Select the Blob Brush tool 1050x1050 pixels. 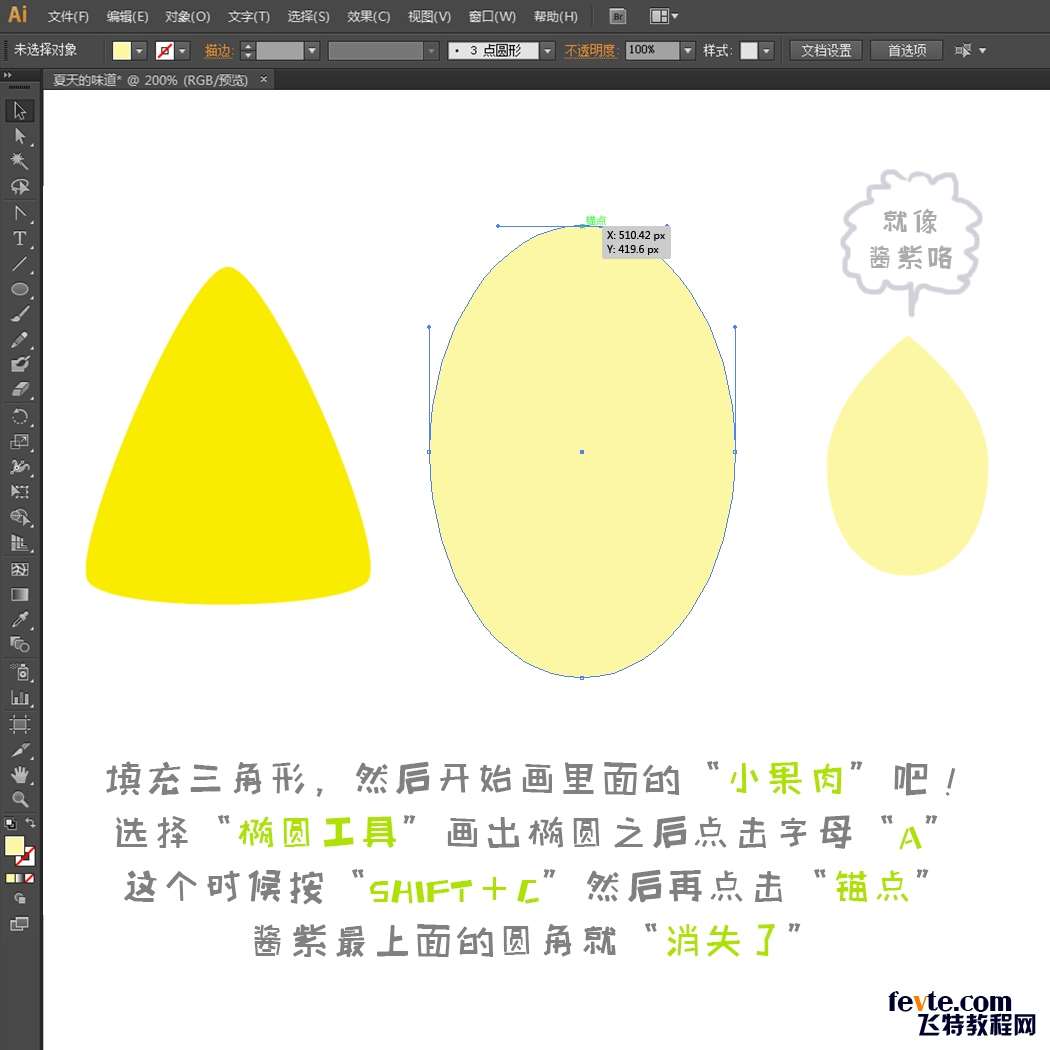(19, 364)
